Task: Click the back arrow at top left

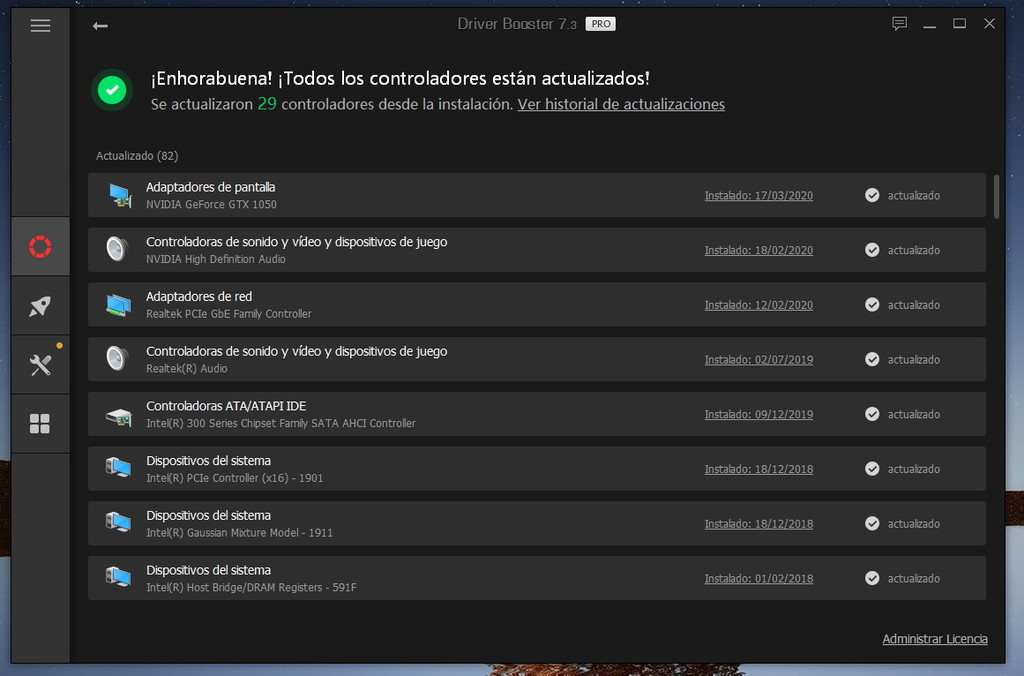Action: pos(100,25)
